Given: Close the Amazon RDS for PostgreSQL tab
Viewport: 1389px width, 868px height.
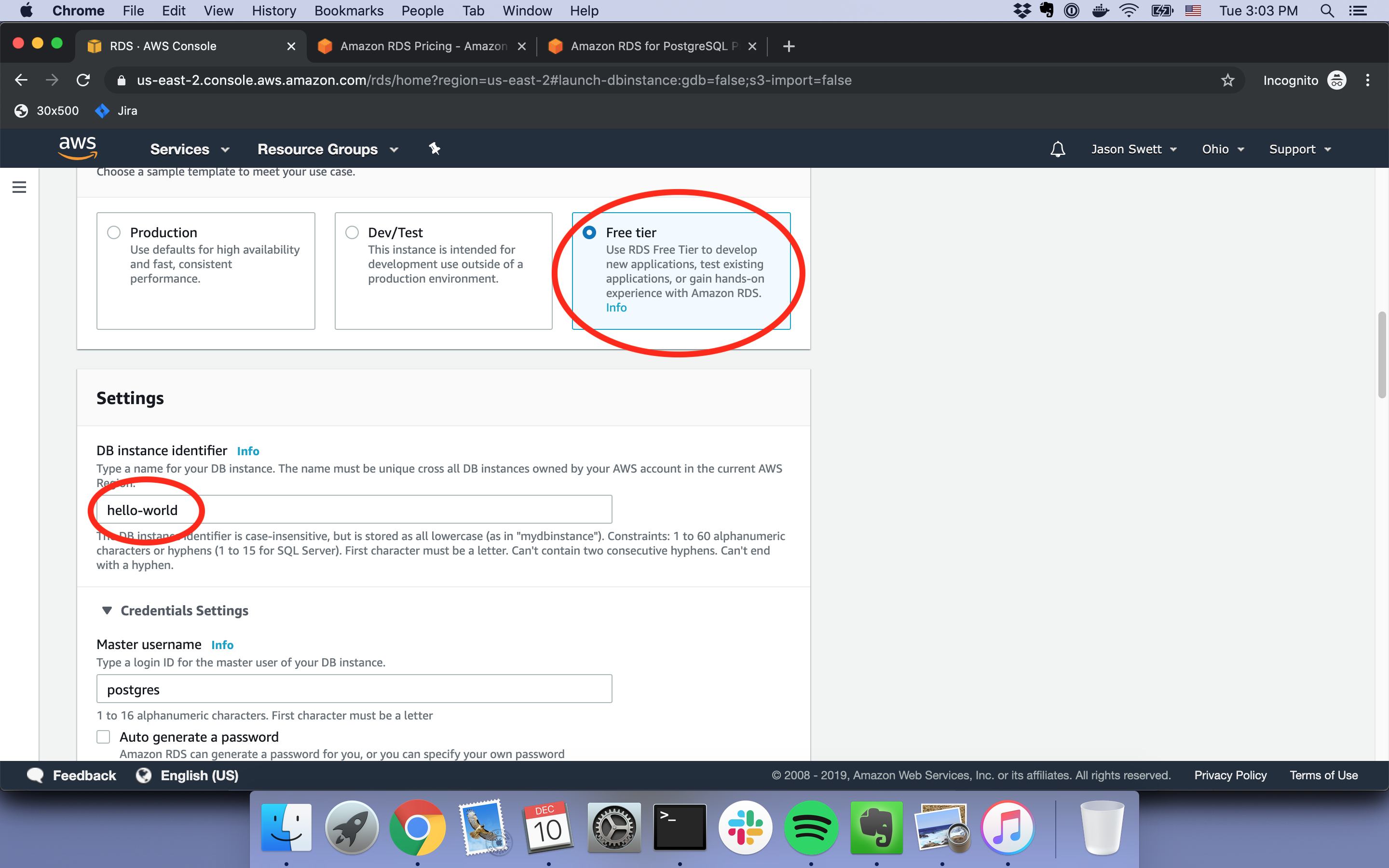Looking at the screenshot, I should point(752,46).
